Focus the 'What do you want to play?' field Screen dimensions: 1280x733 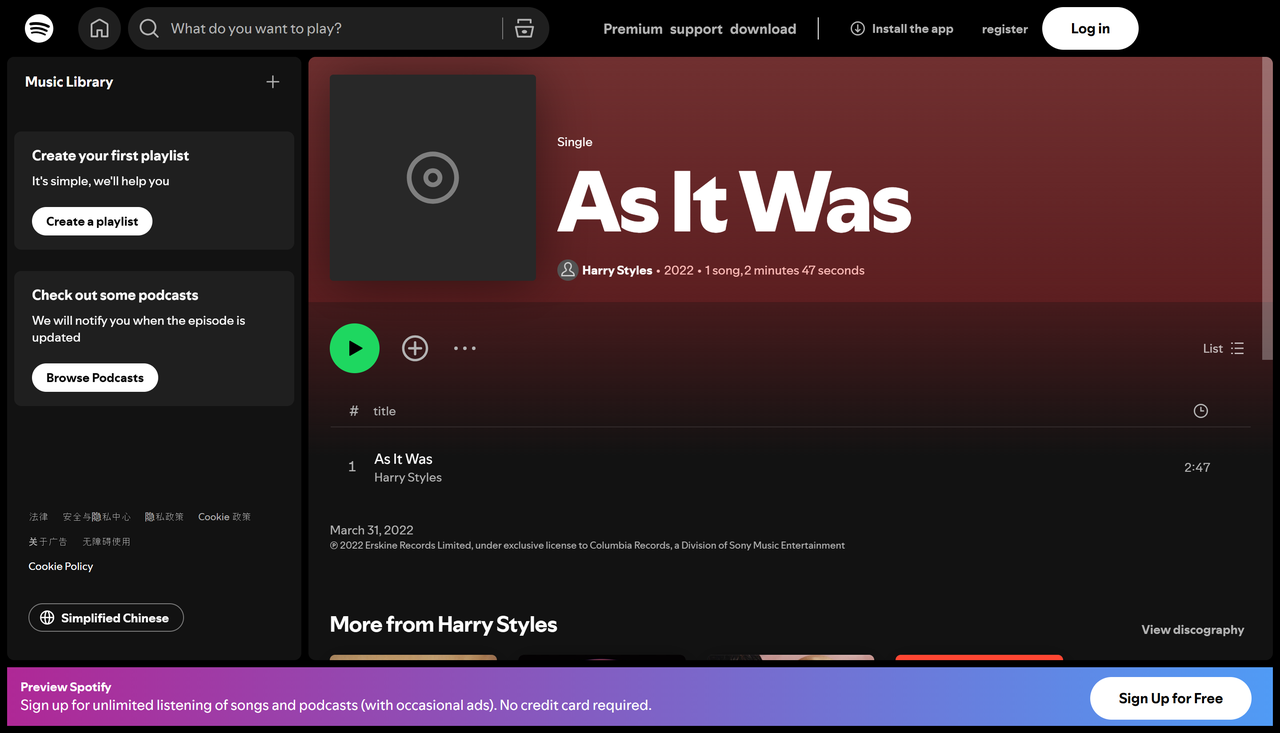[x=334, y=29]
